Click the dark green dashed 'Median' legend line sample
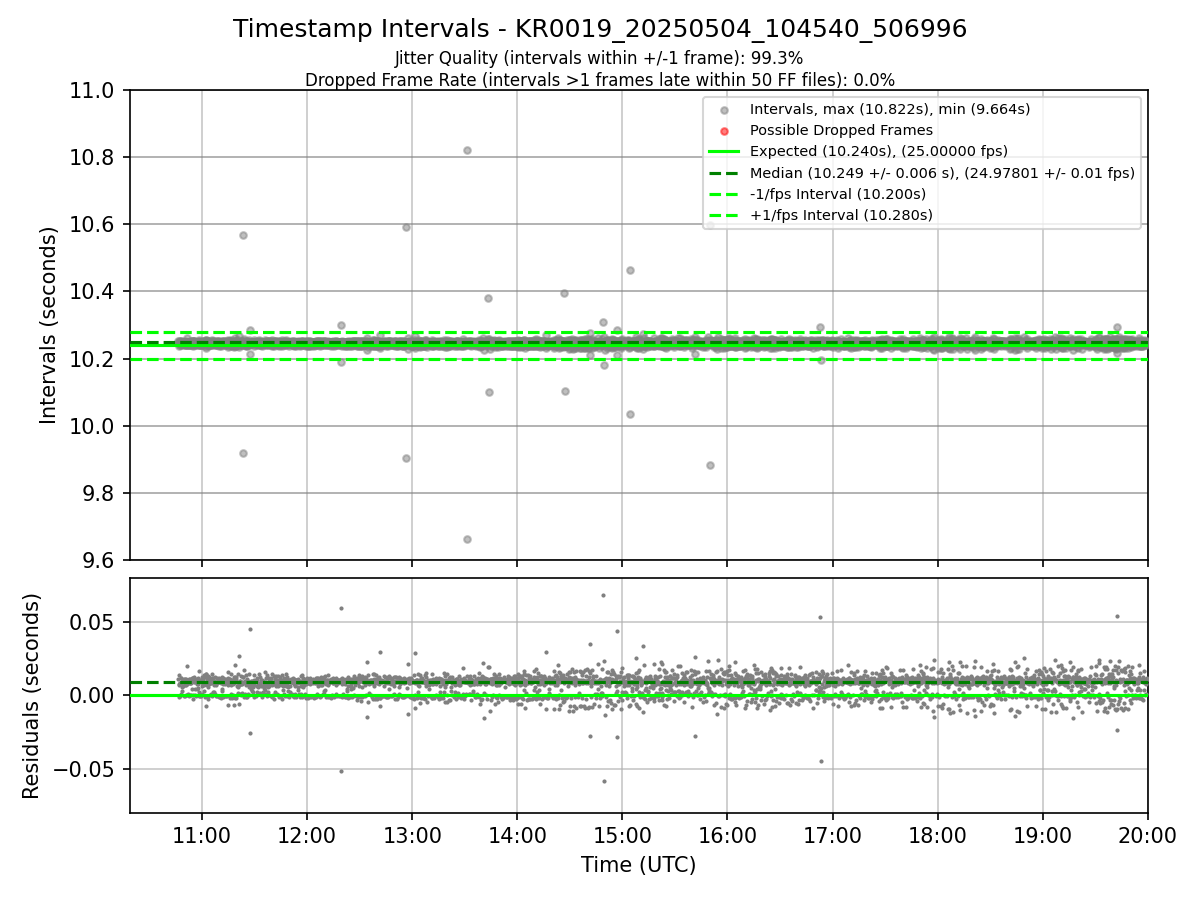The image size is (1200, 900). [x=725, y=173]
